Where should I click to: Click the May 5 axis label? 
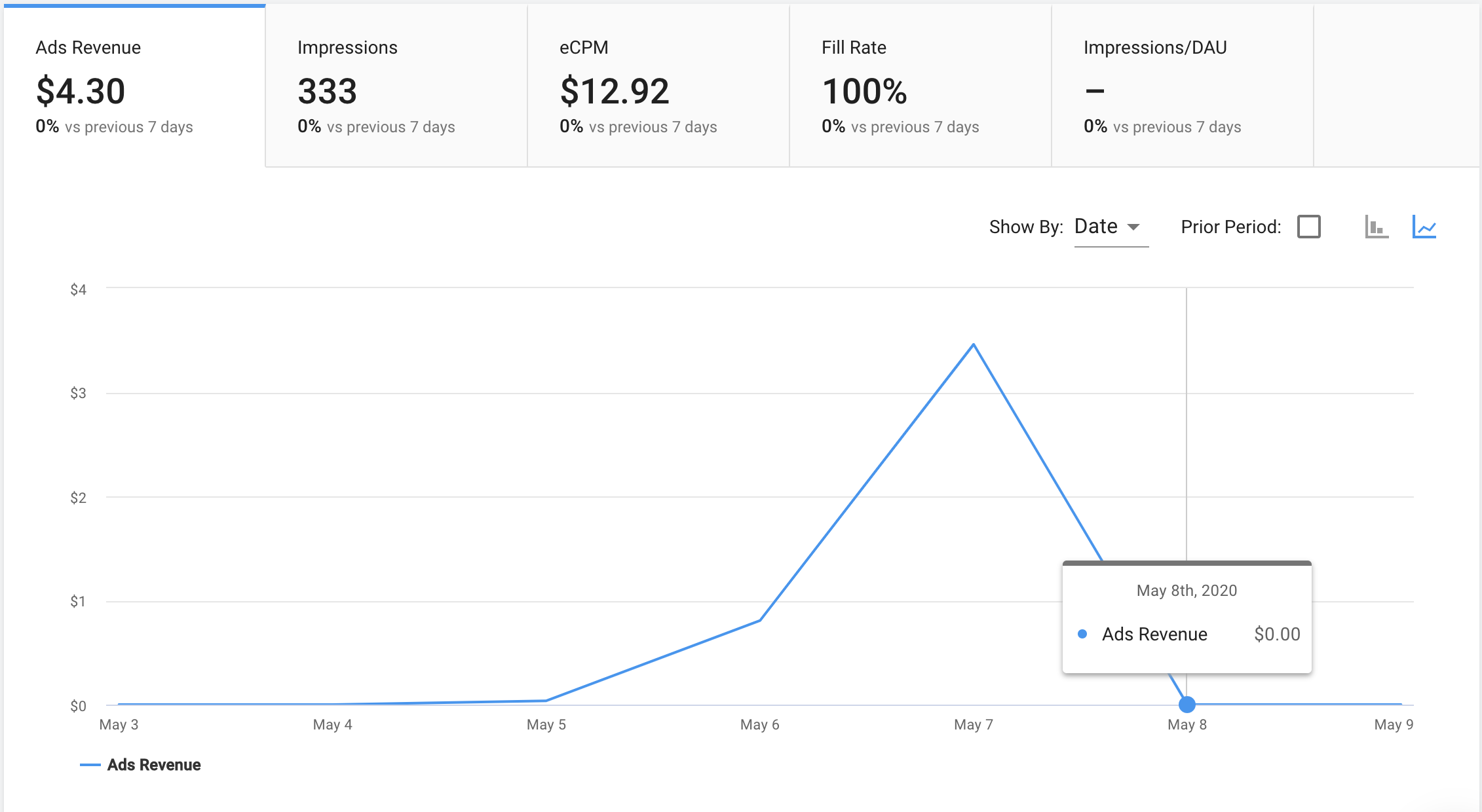click(546, 724)
